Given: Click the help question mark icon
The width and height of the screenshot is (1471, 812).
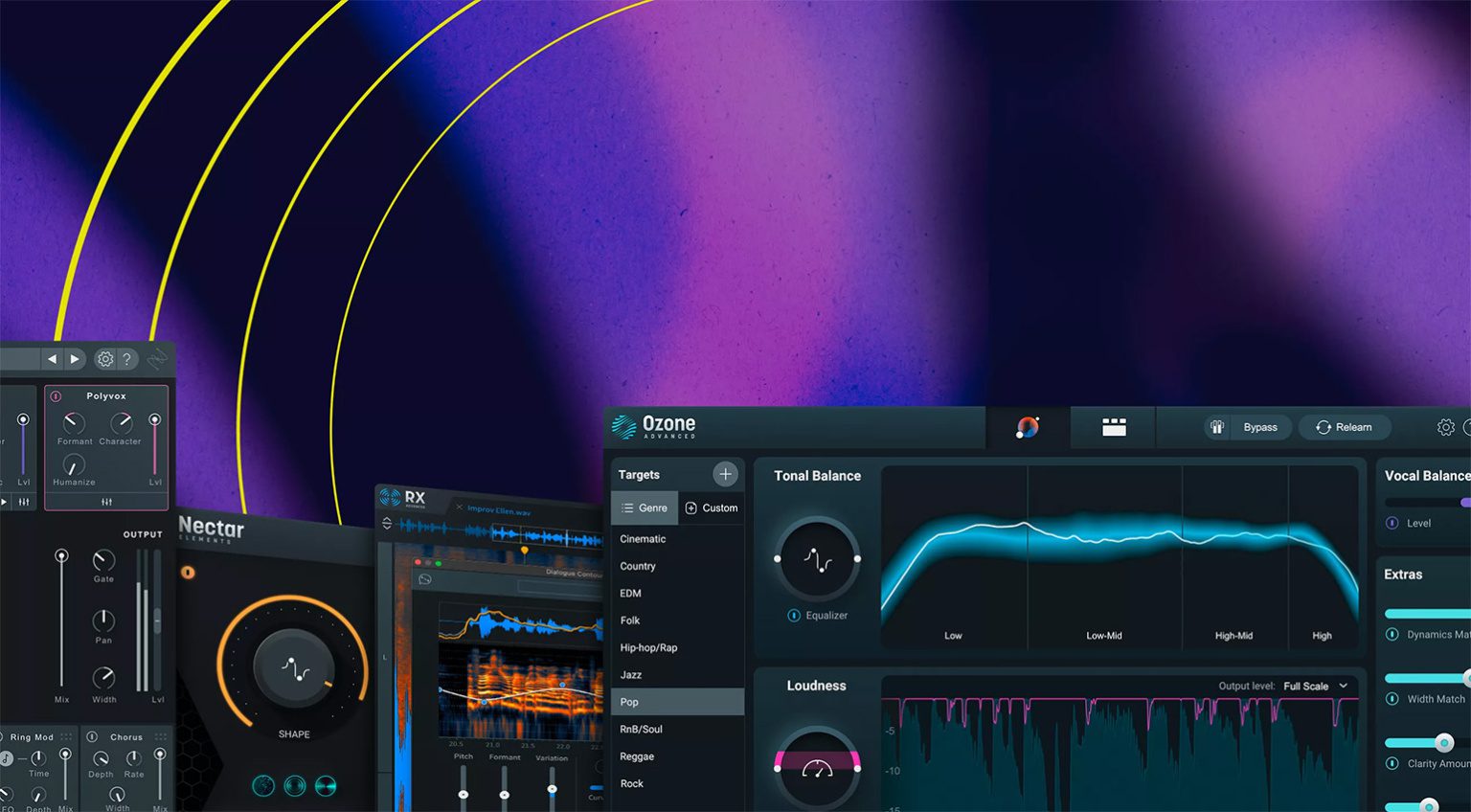Looking at the screenshot, I should pyautogui.click(x=126, y=359).
